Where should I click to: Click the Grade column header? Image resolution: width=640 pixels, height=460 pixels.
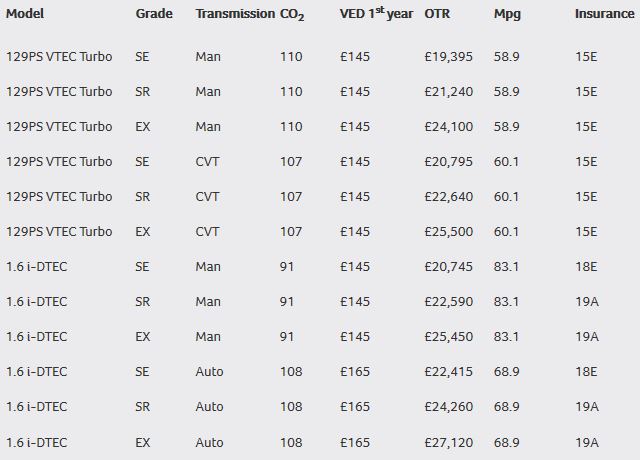[154, 15]
